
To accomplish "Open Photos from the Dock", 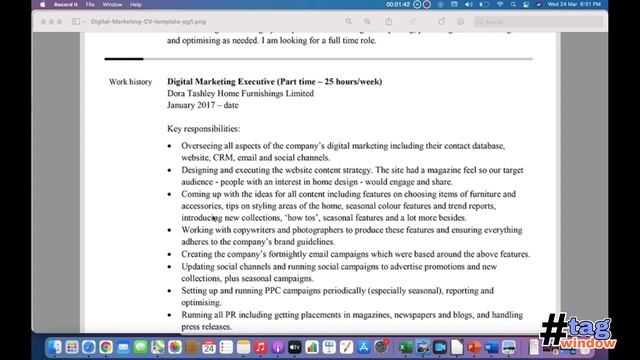I will (x=175, y=347).
